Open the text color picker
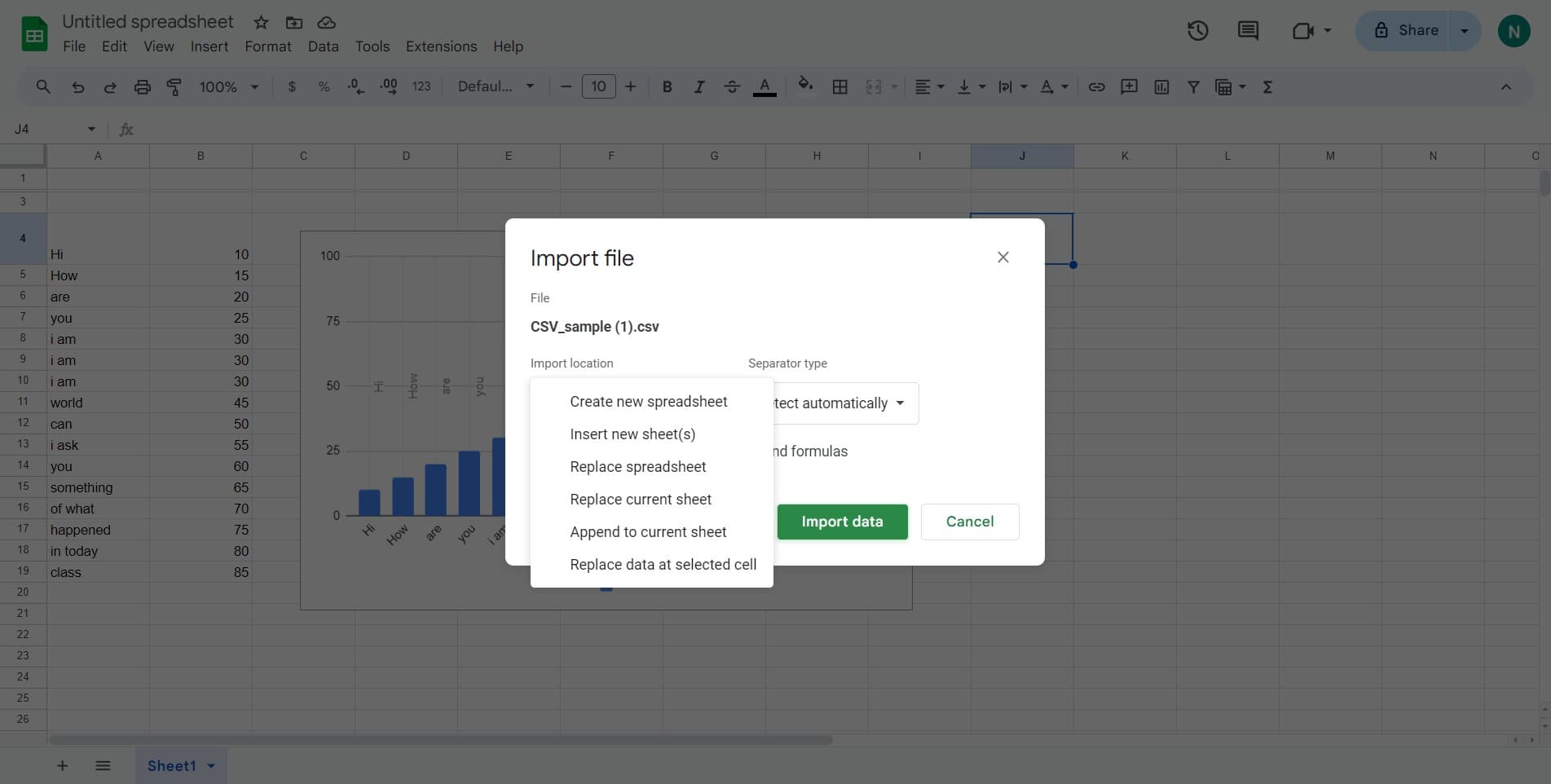The height and width of the screenshot is (784, 1551). point(764,87)
